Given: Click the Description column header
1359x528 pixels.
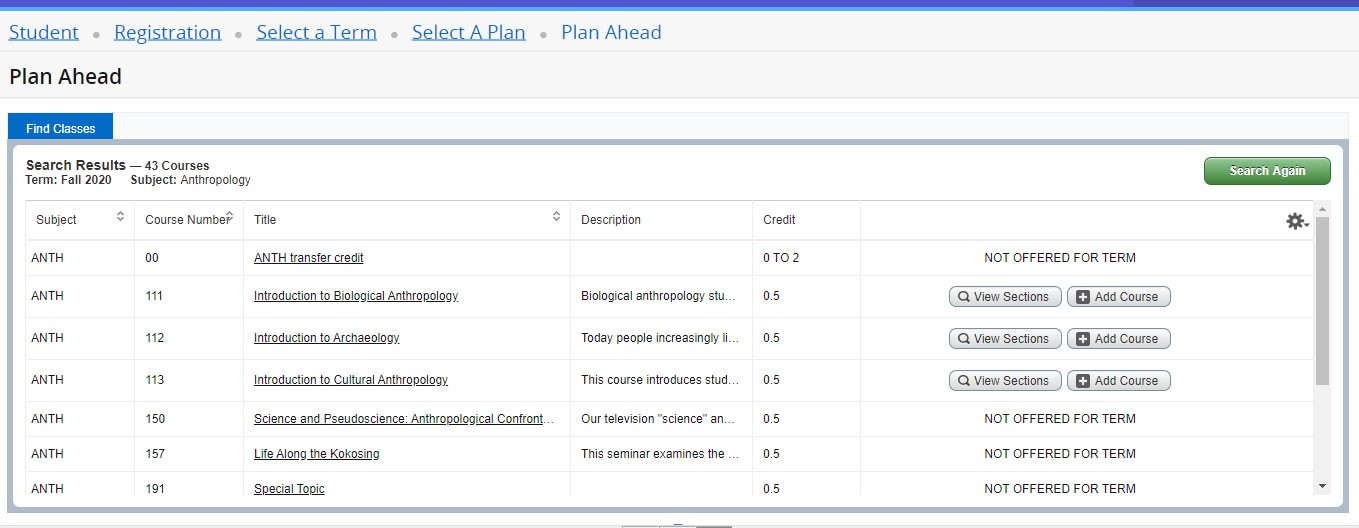Looking at the screenshot, I should [611, 220].
